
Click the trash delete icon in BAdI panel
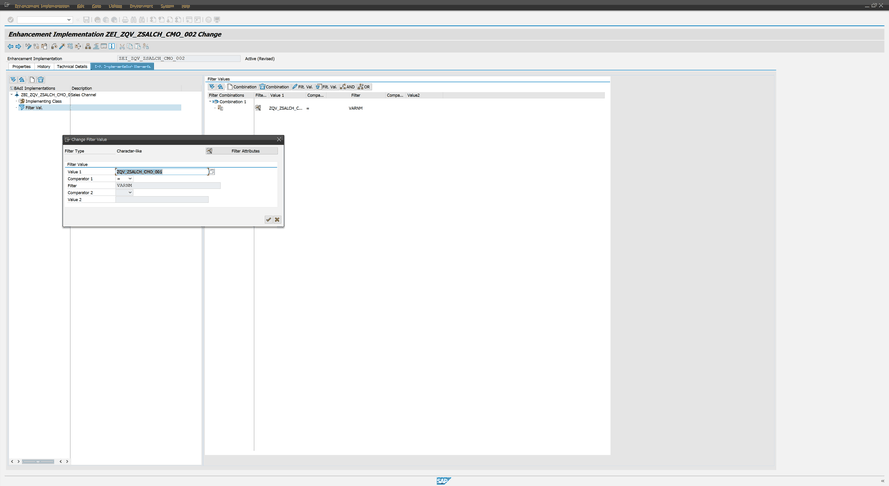[40, 80]
